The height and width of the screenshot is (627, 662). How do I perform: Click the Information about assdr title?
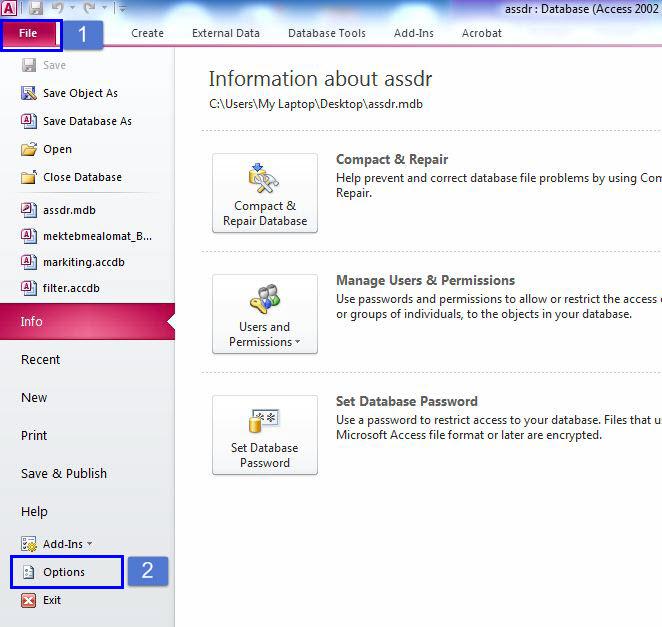(320, 79)
